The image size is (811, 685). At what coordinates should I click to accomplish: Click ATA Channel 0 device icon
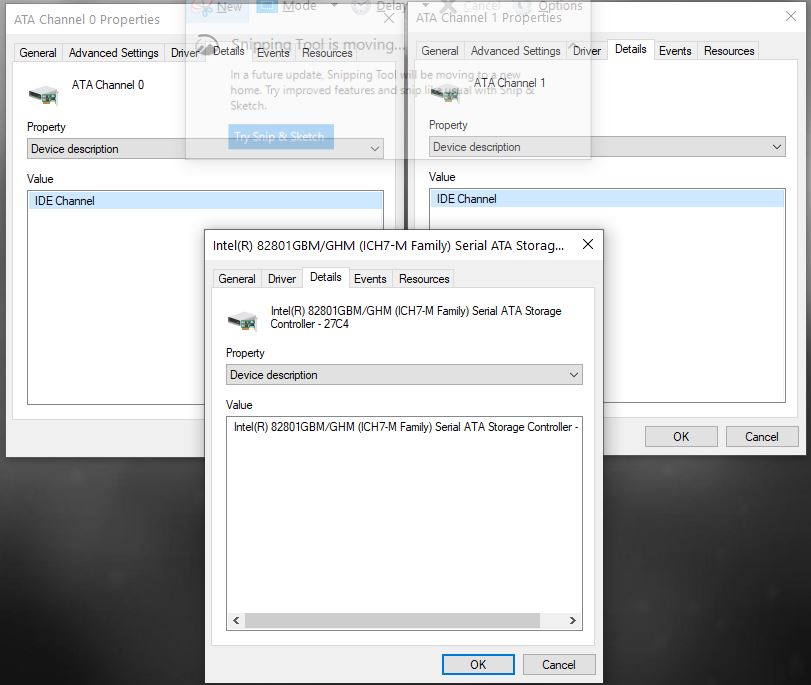[x=43, y=95]
